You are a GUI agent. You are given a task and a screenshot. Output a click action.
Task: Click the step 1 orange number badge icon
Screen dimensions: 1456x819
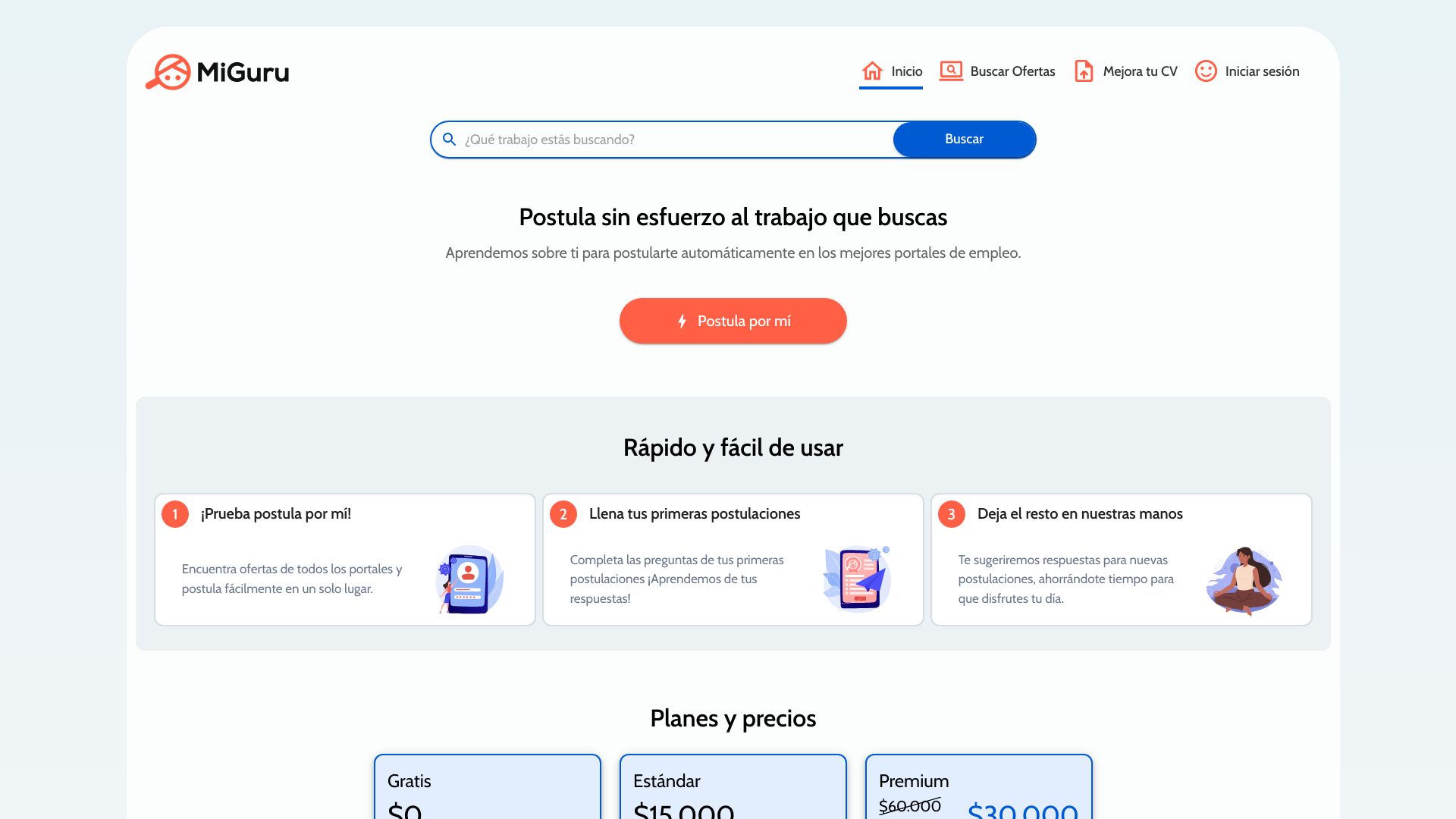click(175, 513)
